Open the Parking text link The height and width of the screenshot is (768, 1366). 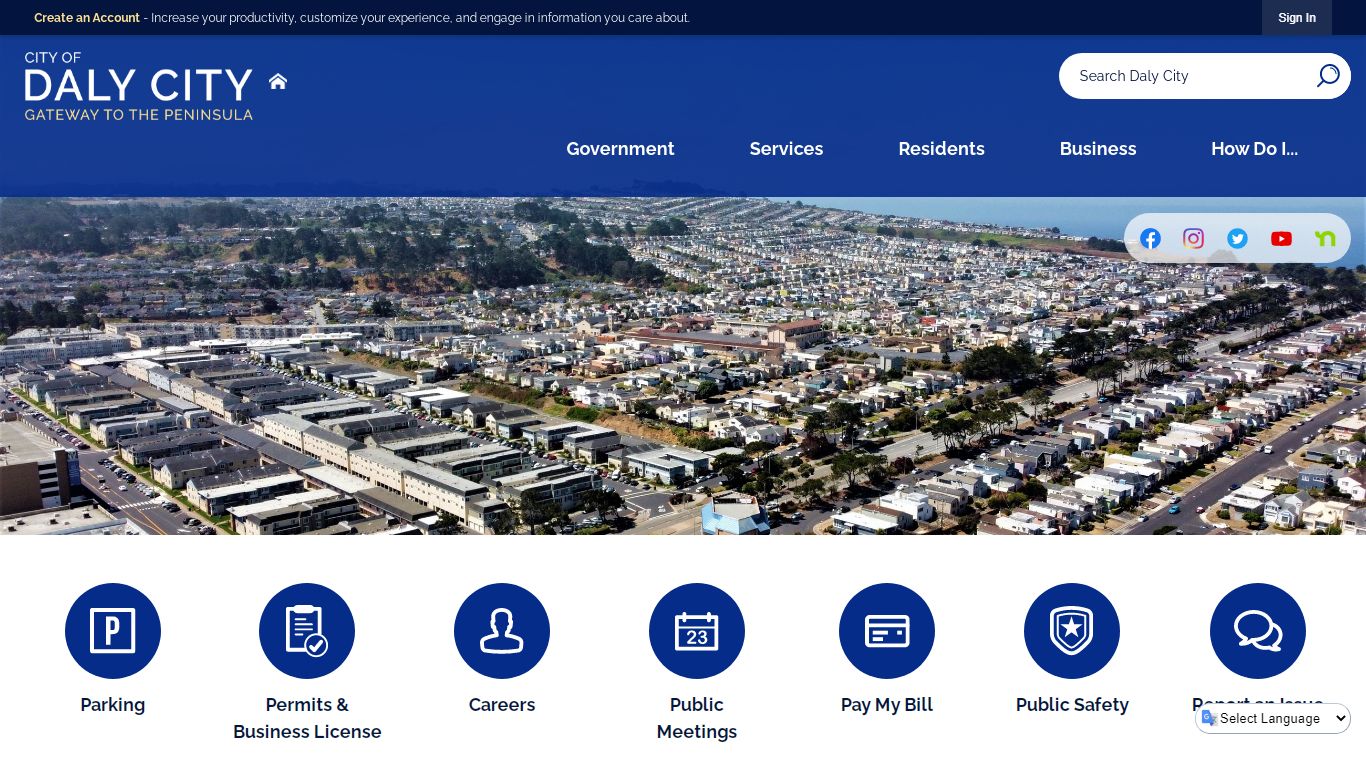coord(113,705)
